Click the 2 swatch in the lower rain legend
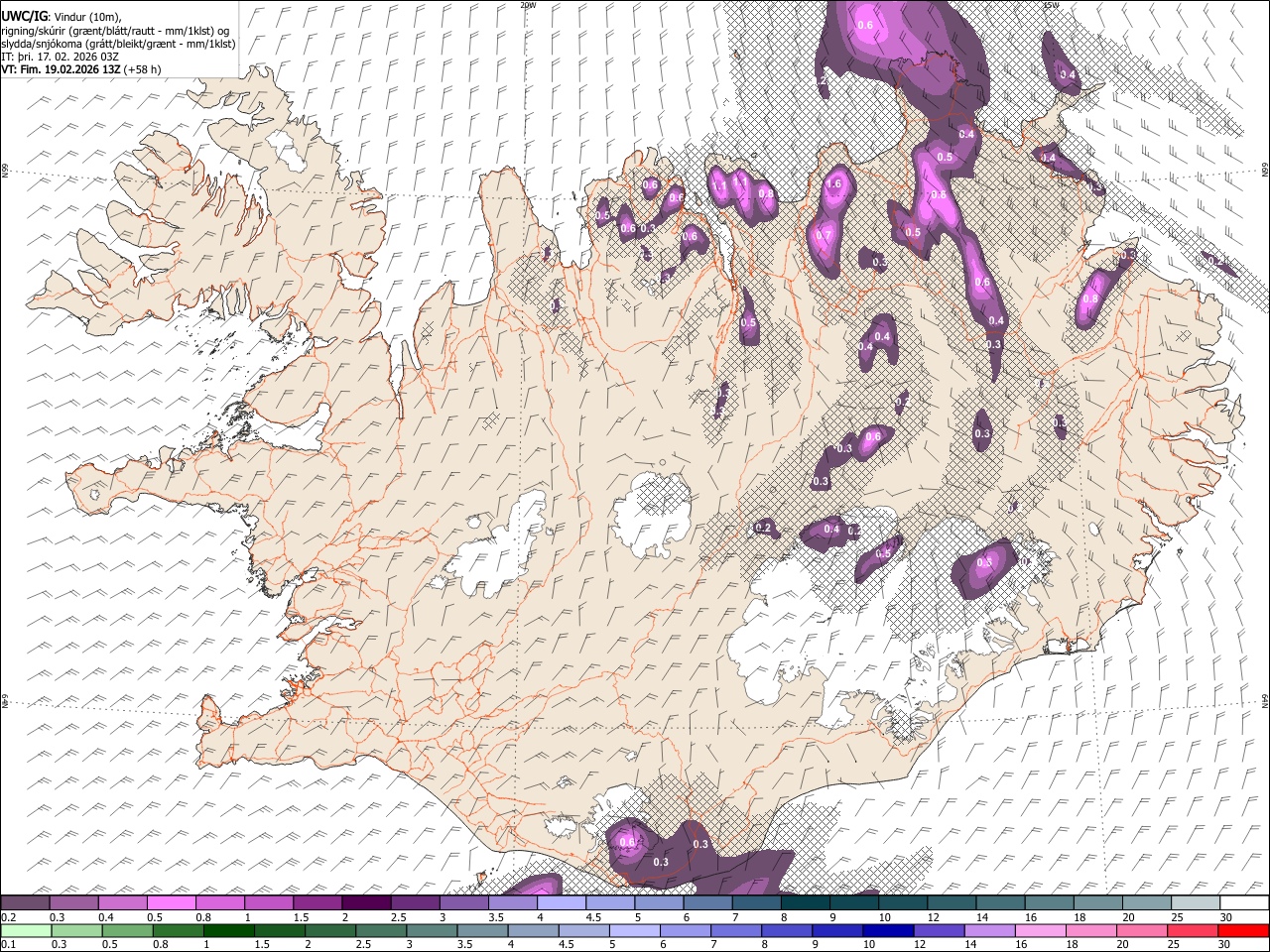The height and width of the screenshot is (952, 1270). (330, 930)
